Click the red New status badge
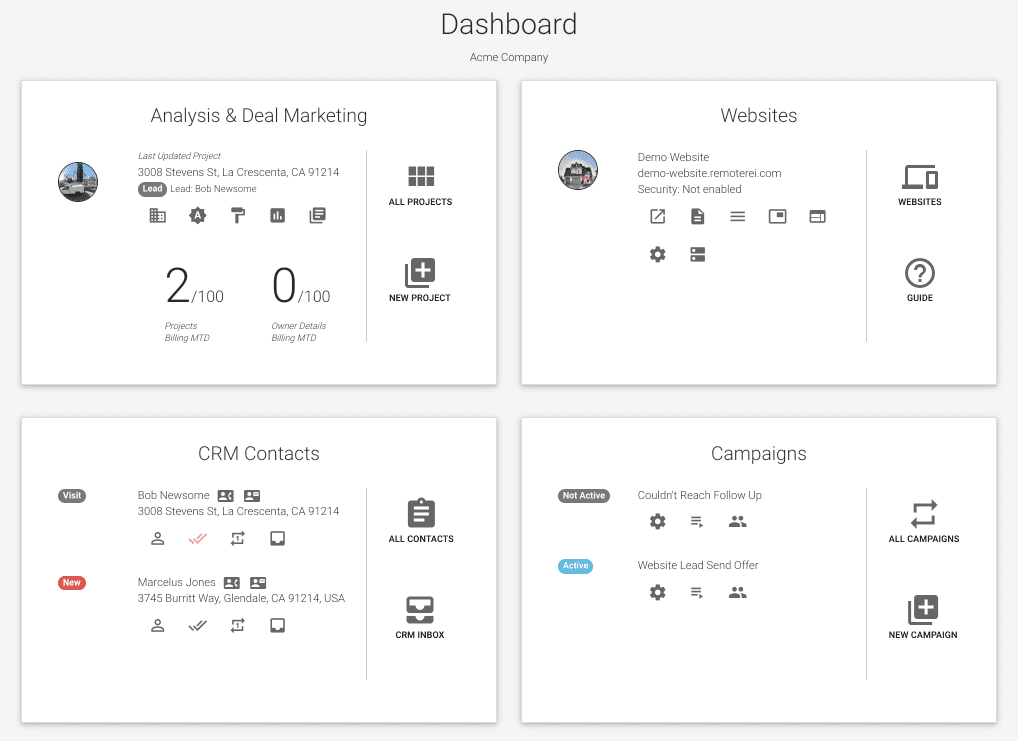Viewport: 1018px width, 741px height. (x=71, y=583)
